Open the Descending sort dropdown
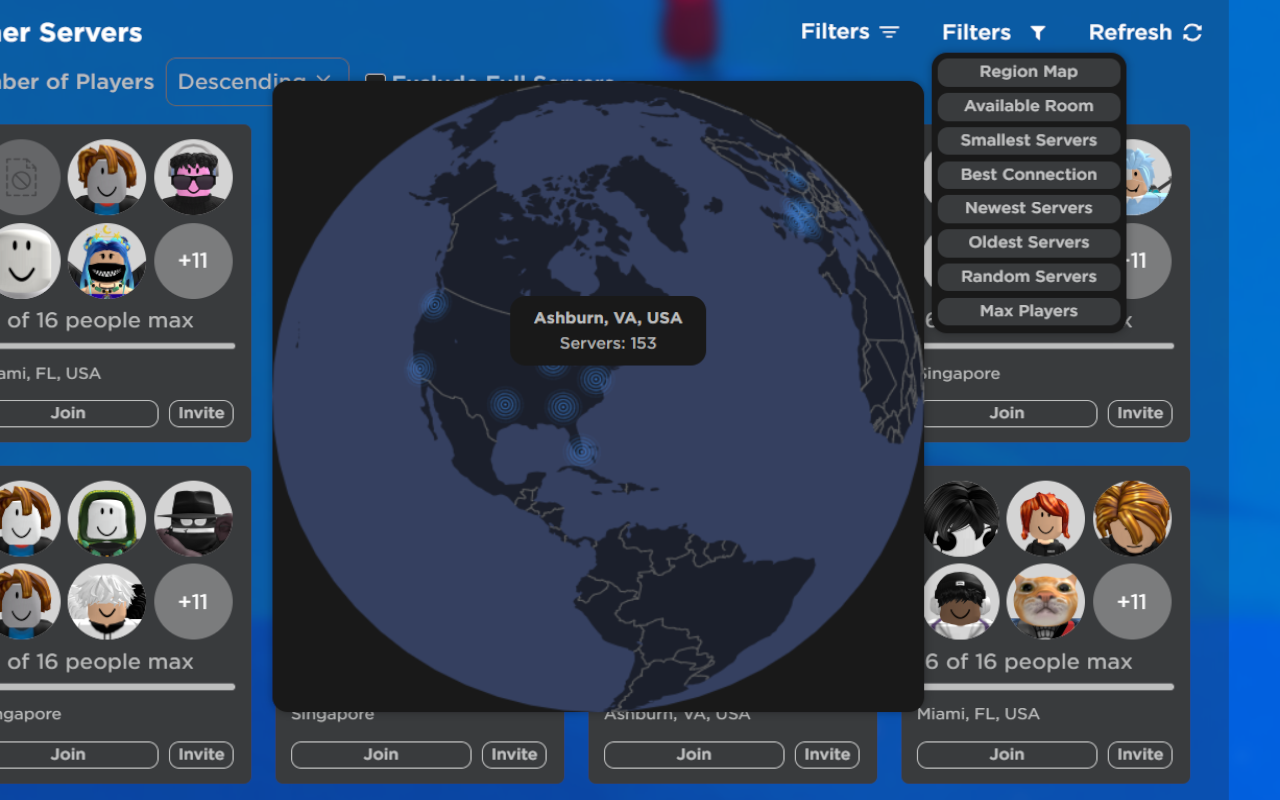This screenshot has width=1280, height=800. pos(257,82)
